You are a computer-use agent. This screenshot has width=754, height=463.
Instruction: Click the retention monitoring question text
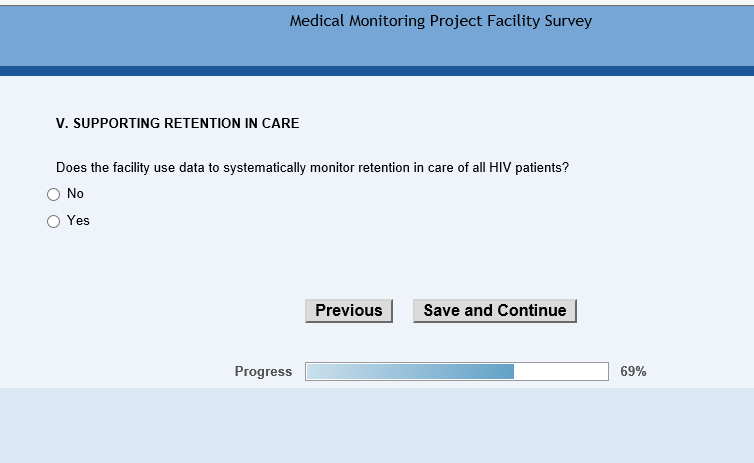[312, 168]
